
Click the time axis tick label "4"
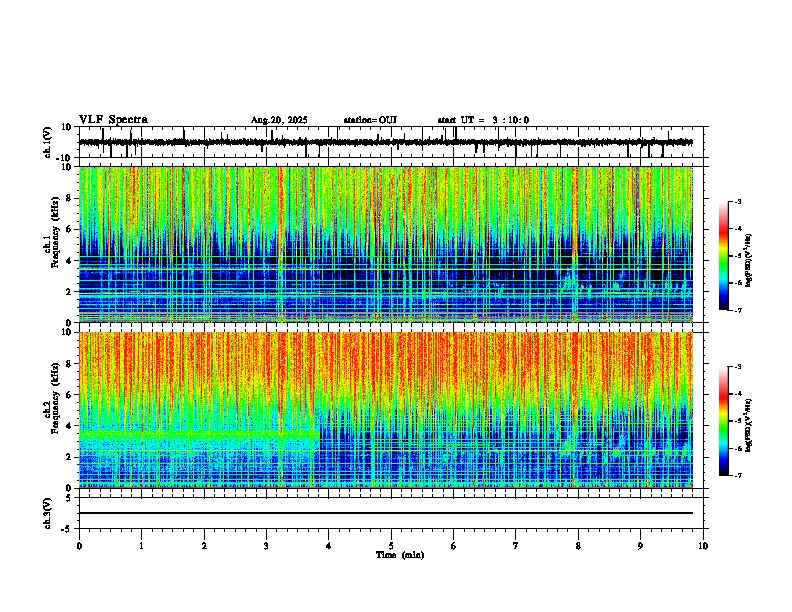pyautogui.click(x=329, y=546)
